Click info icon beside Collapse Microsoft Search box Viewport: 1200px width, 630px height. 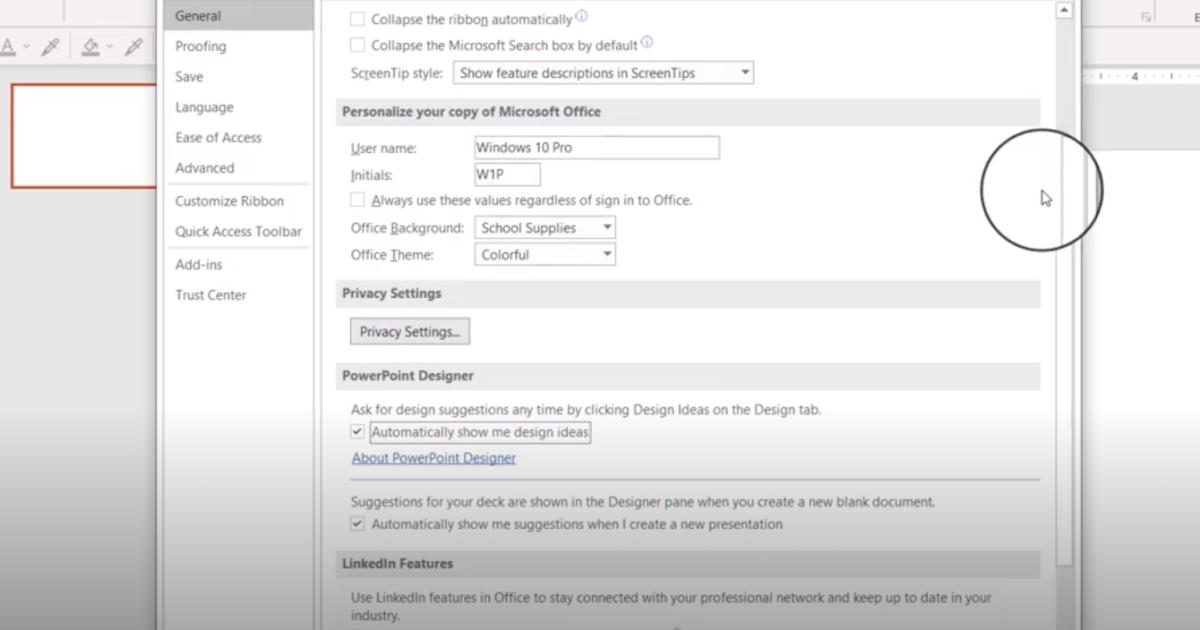click(x=647, y=43)
